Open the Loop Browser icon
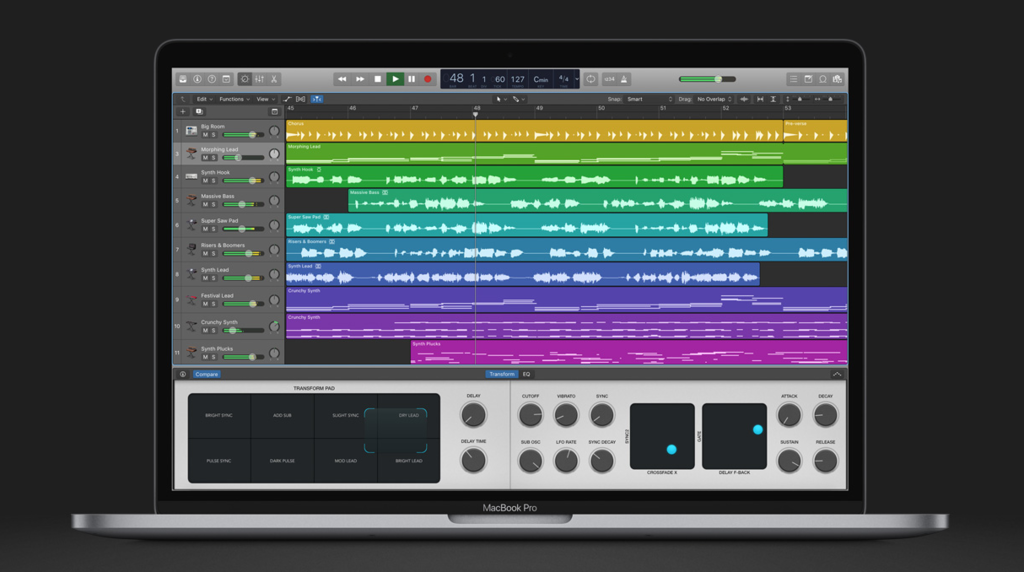The image size is (1024, 572). coord(823,79)
